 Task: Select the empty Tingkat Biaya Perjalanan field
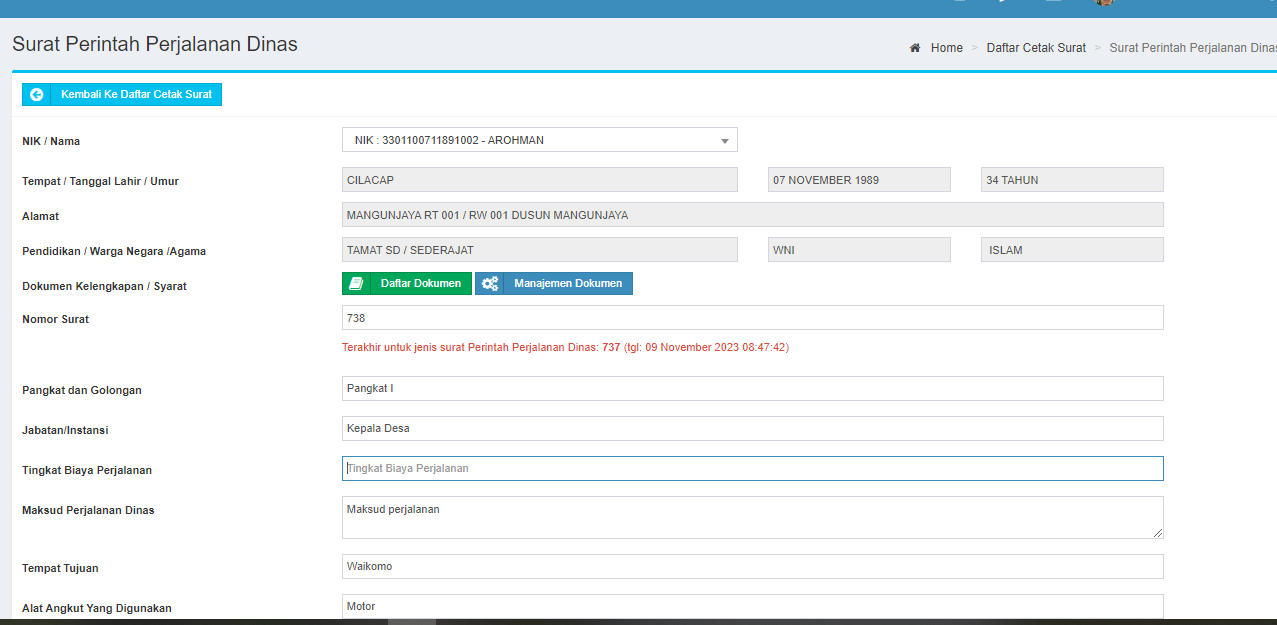(752, 468)
